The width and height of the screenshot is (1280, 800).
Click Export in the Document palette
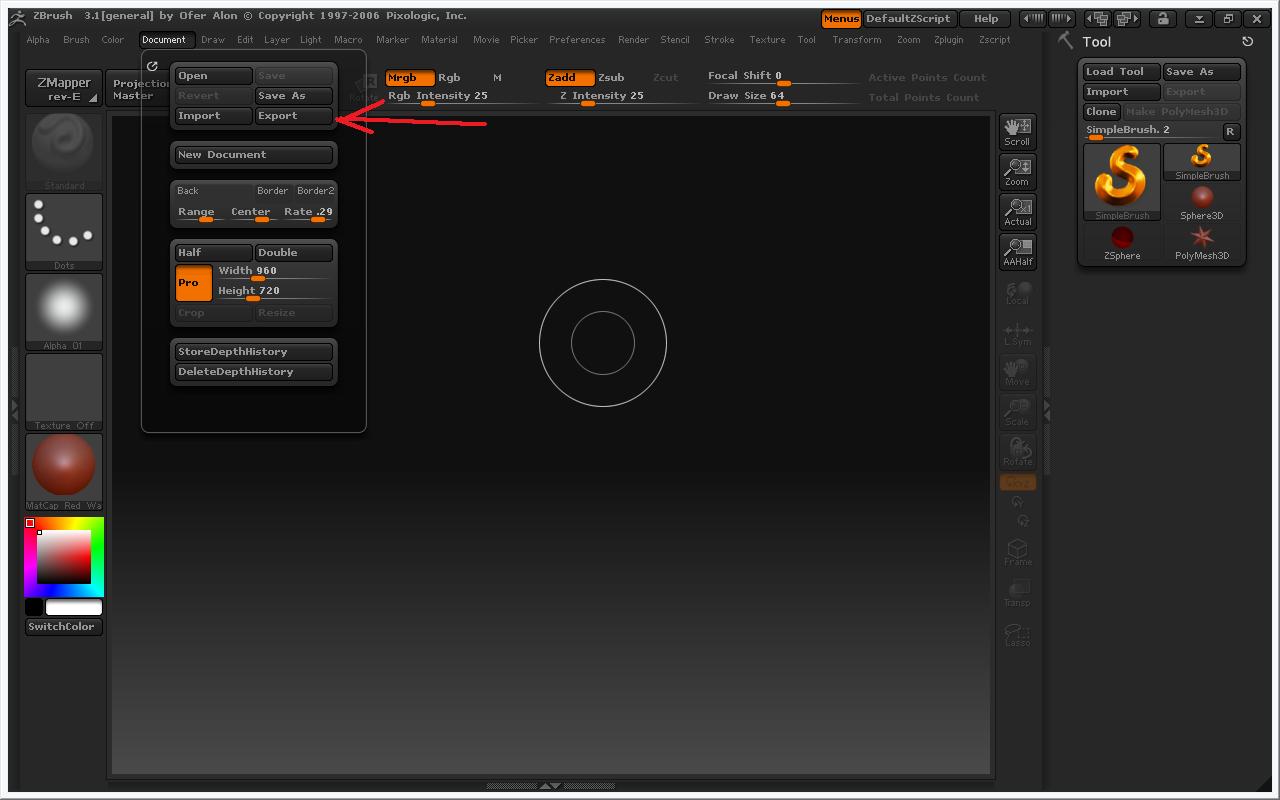coord(294,116)
